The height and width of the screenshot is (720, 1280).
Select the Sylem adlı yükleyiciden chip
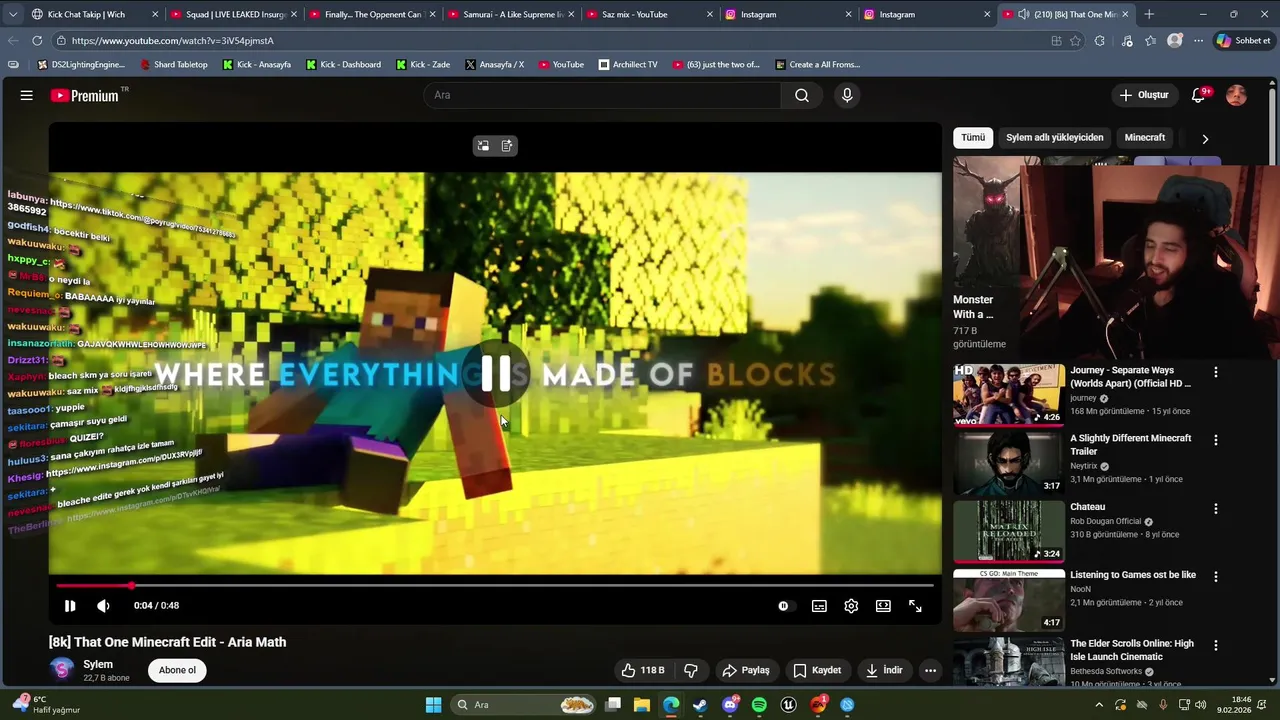(x=1055, y=138)
